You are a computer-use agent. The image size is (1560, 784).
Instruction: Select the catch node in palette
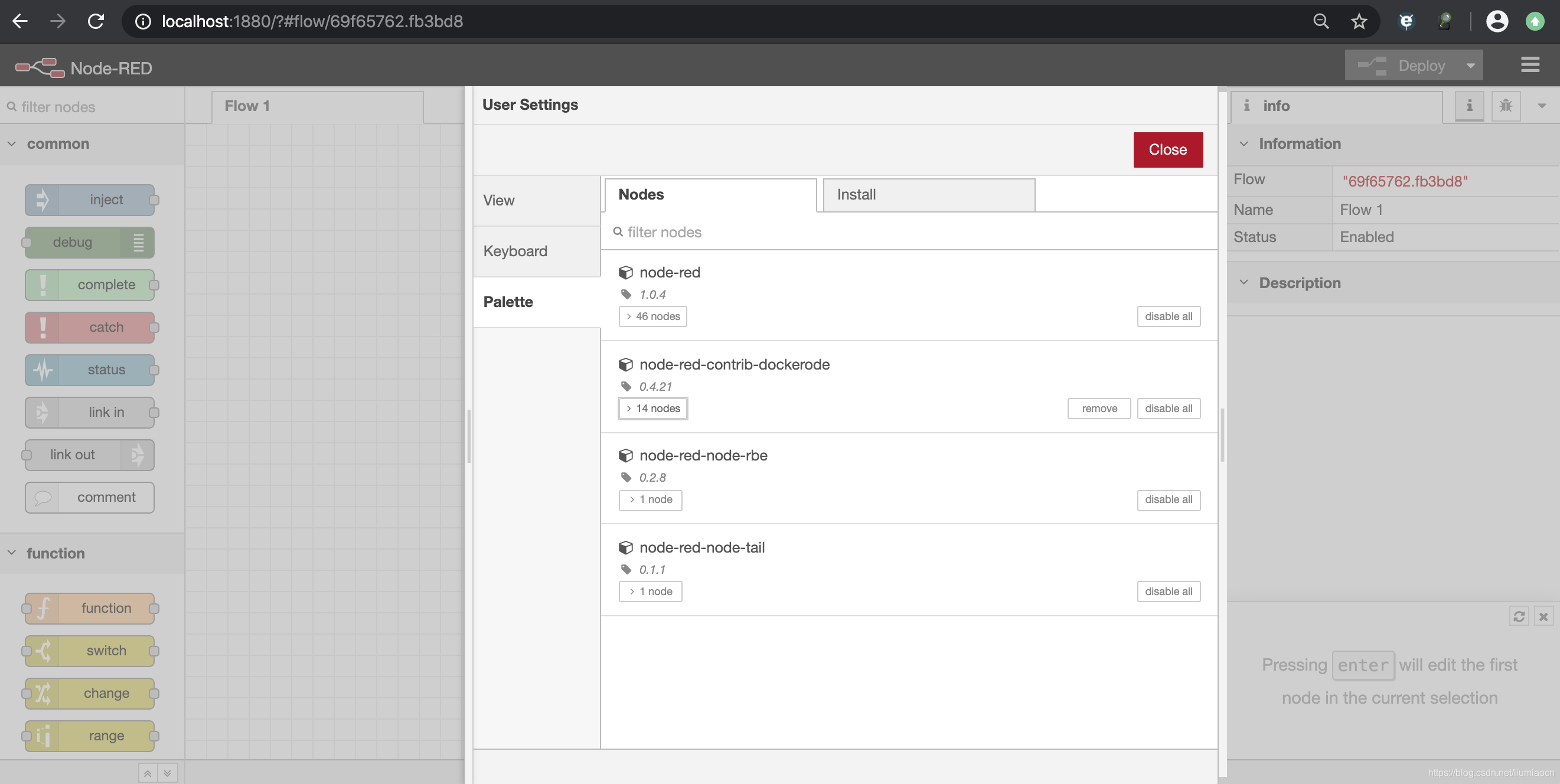[x=90, y=327]
